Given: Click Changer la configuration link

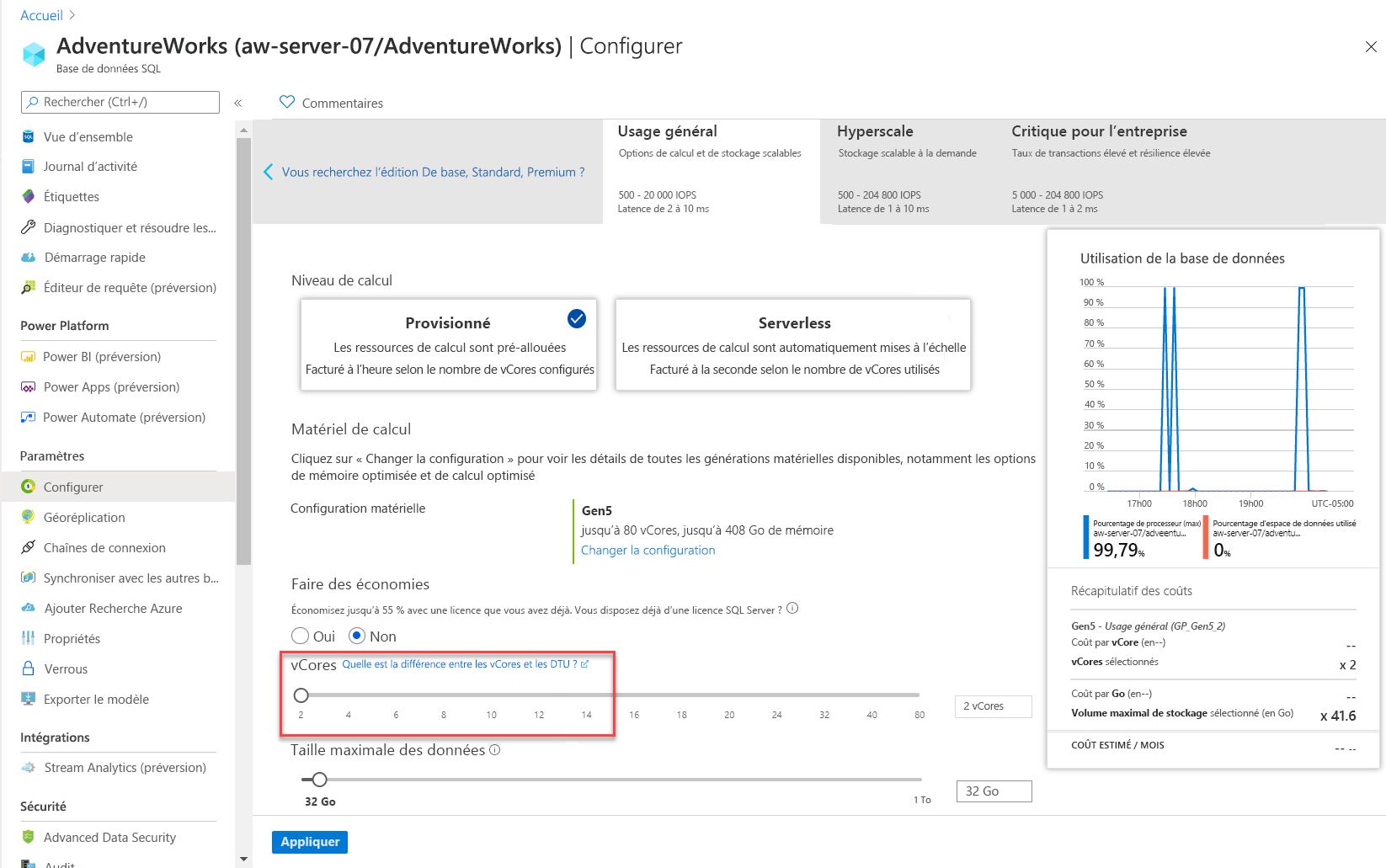Looking at the screenshot, I should click(x=648, y=550).
